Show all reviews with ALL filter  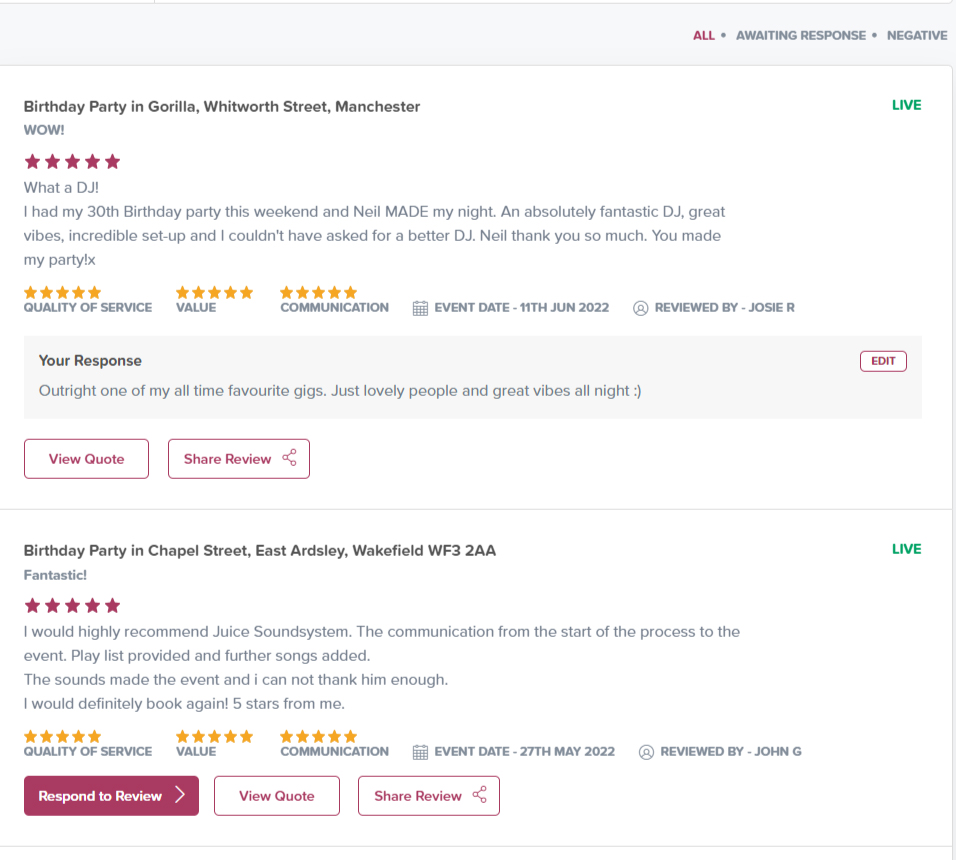pos(704,35)
